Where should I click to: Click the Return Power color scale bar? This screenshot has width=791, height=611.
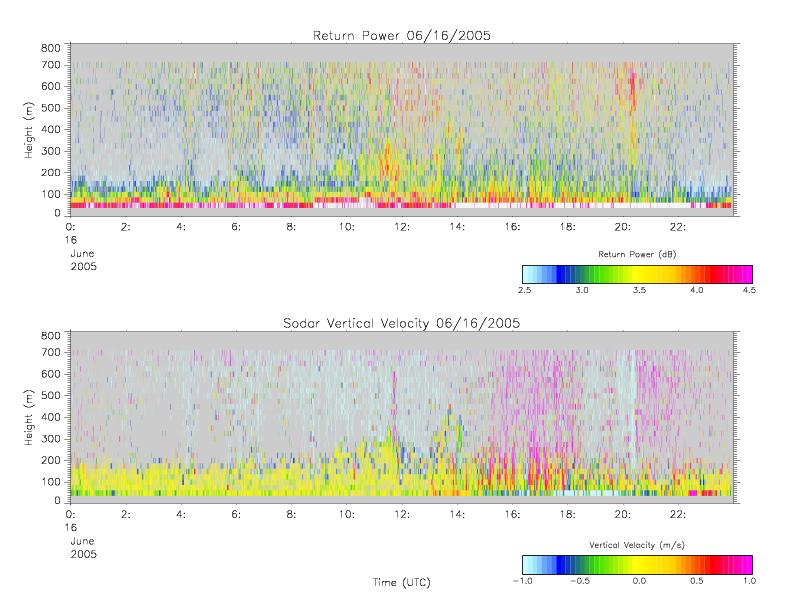point(637,274)
